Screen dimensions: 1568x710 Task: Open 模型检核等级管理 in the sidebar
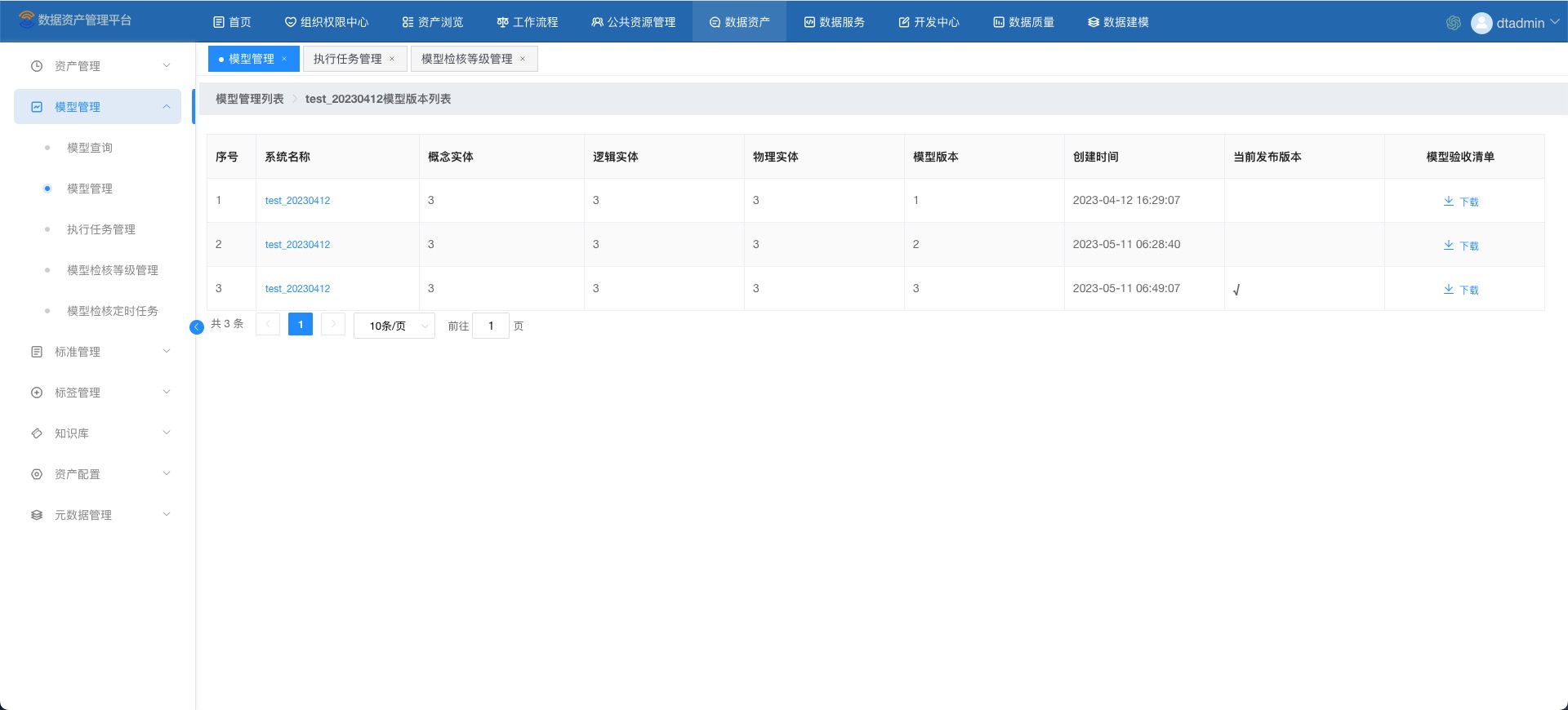pos(113,270)
